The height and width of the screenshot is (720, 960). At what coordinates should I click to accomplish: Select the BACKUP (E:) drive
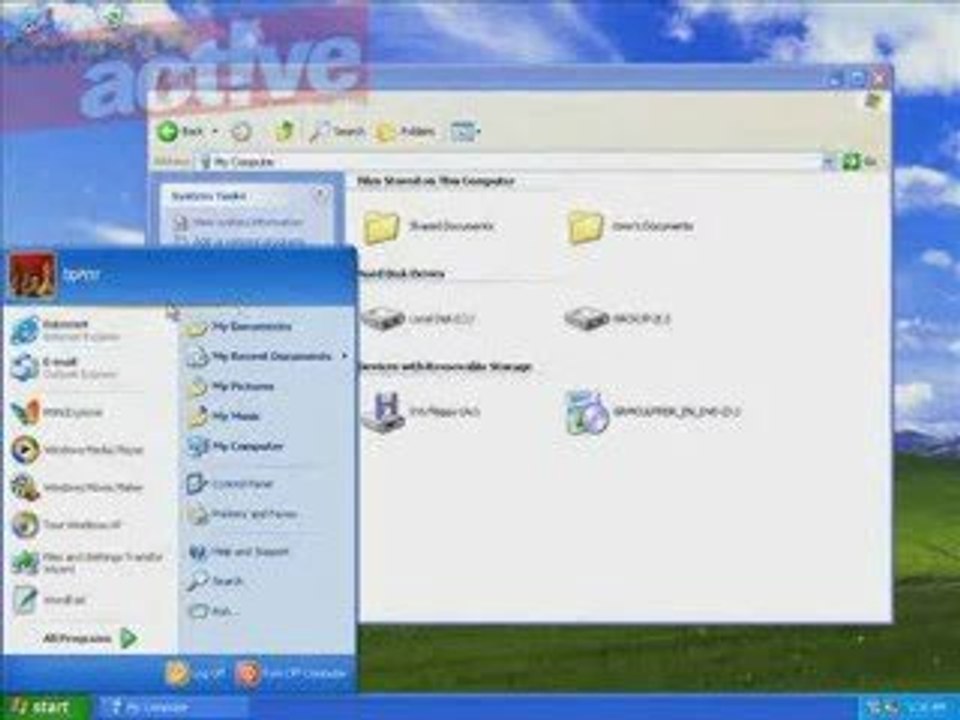coord(617,318)
